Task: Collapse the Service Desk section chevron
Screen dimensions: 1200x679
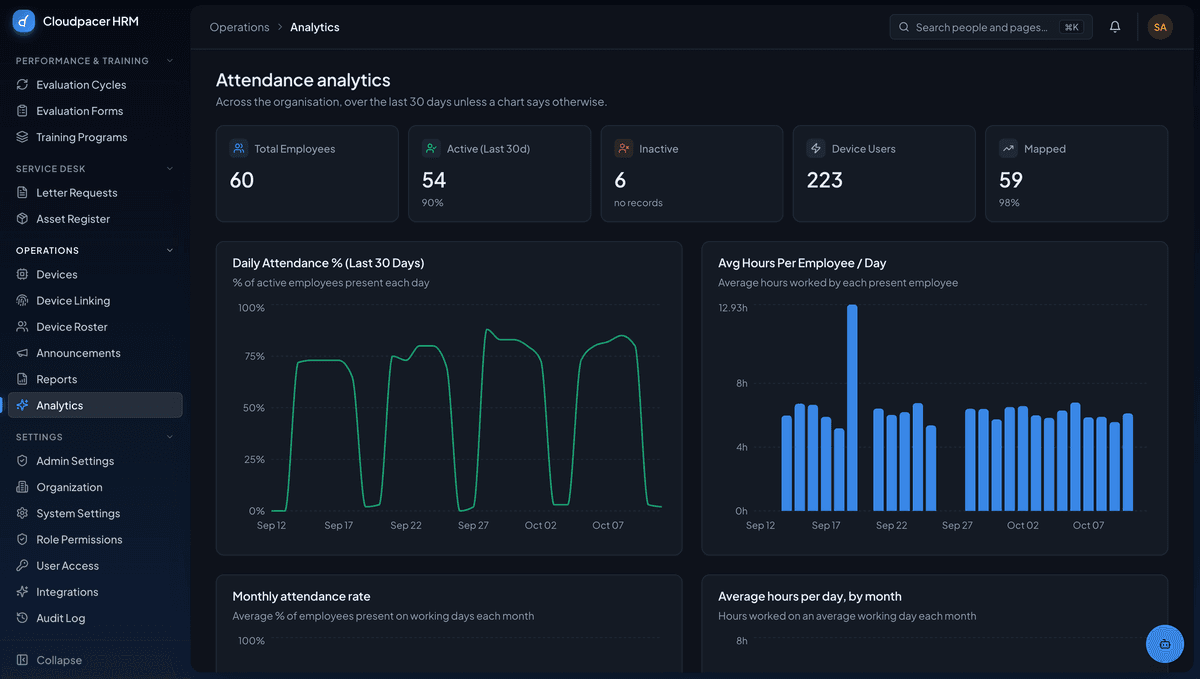Action: coord(170,169)
